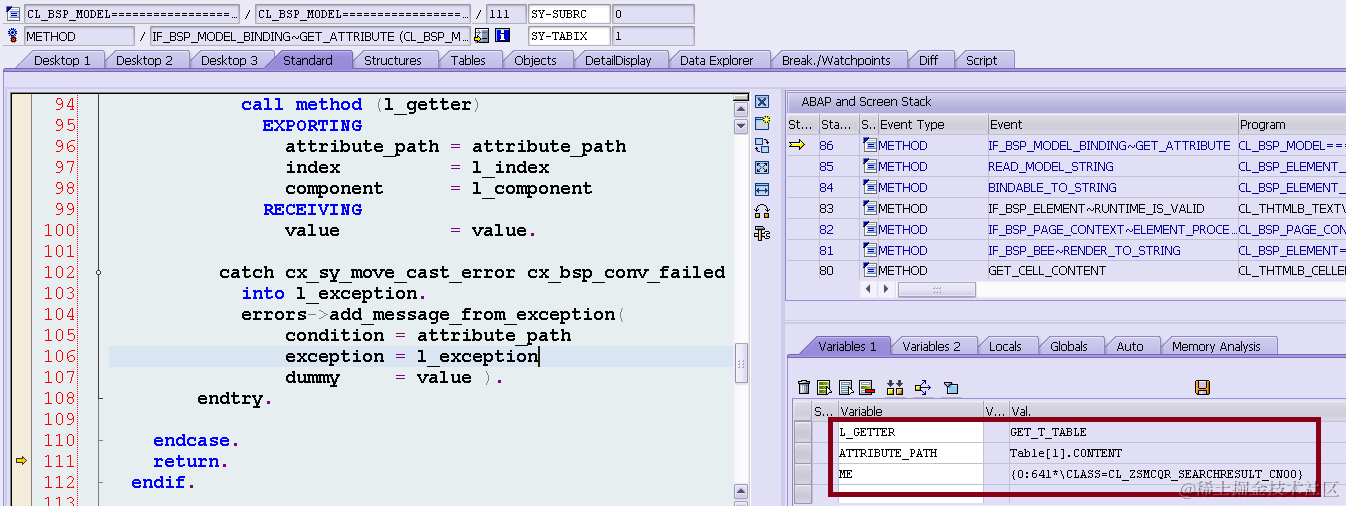Click the filter icon in variables toolbar
The height and width of the screenshot is (506, 1346).
pos(951,387)
